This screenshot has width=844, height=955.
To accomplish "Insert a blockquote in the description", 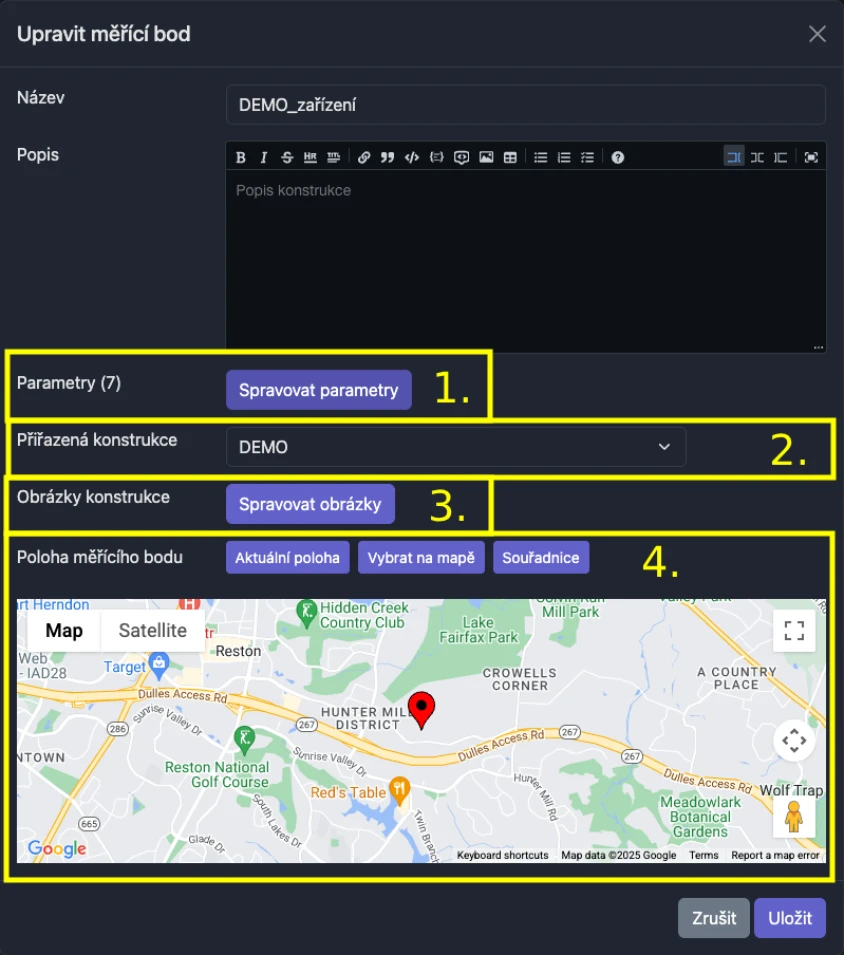I will tap(387, 157).
